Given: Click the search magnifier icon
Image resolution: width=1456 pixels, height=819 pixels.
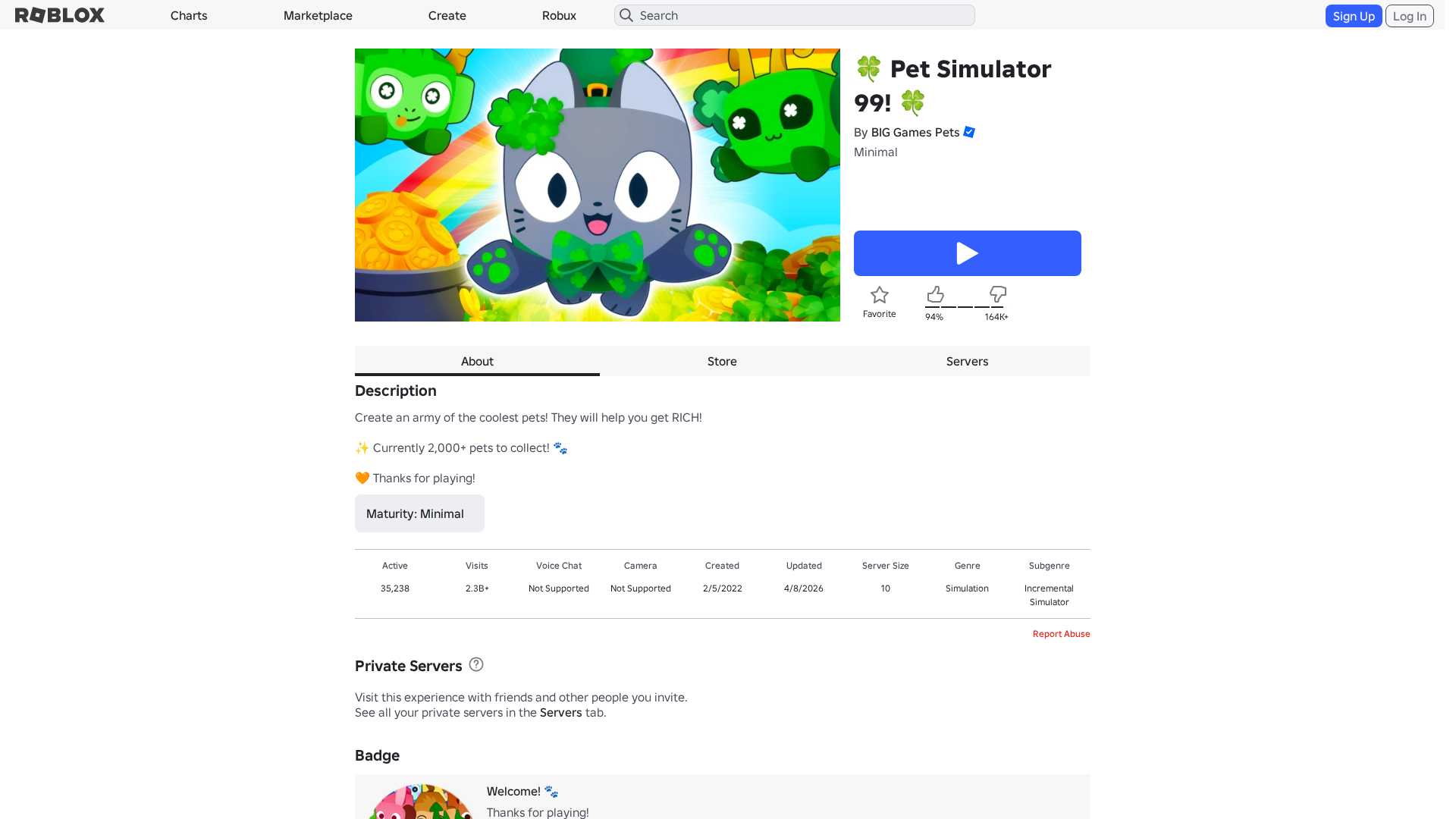Looking at the screenshot, I should pyautogui.click(x=626, y=15).
